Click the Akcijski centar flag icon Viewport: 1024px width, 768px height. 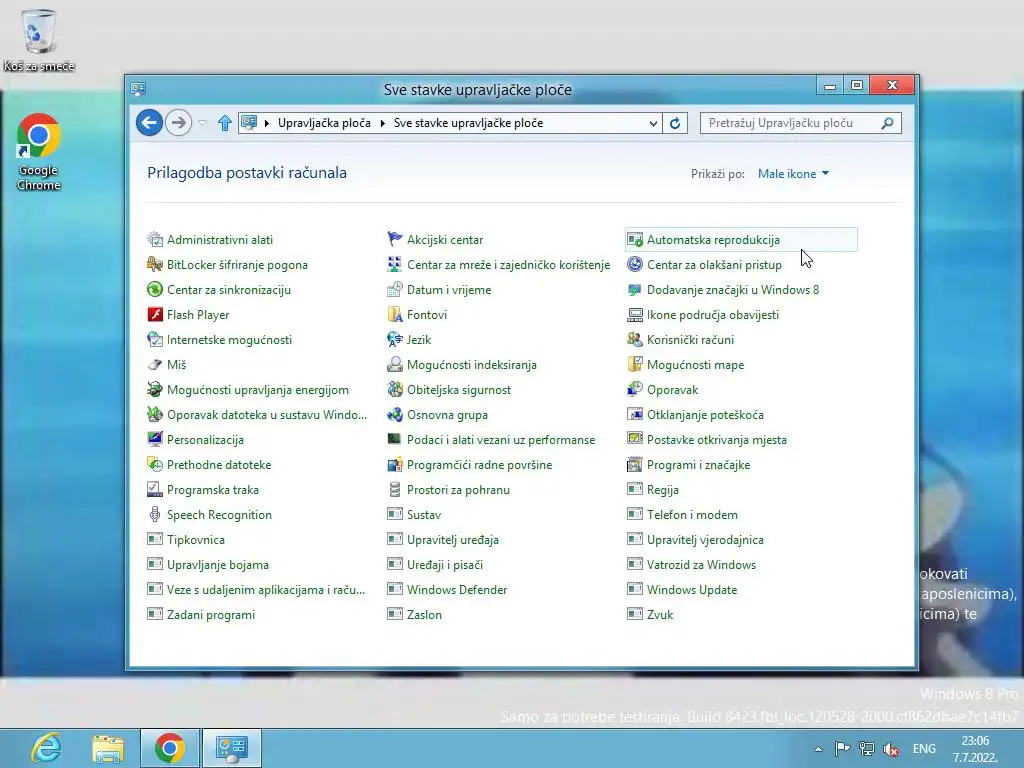394,240
